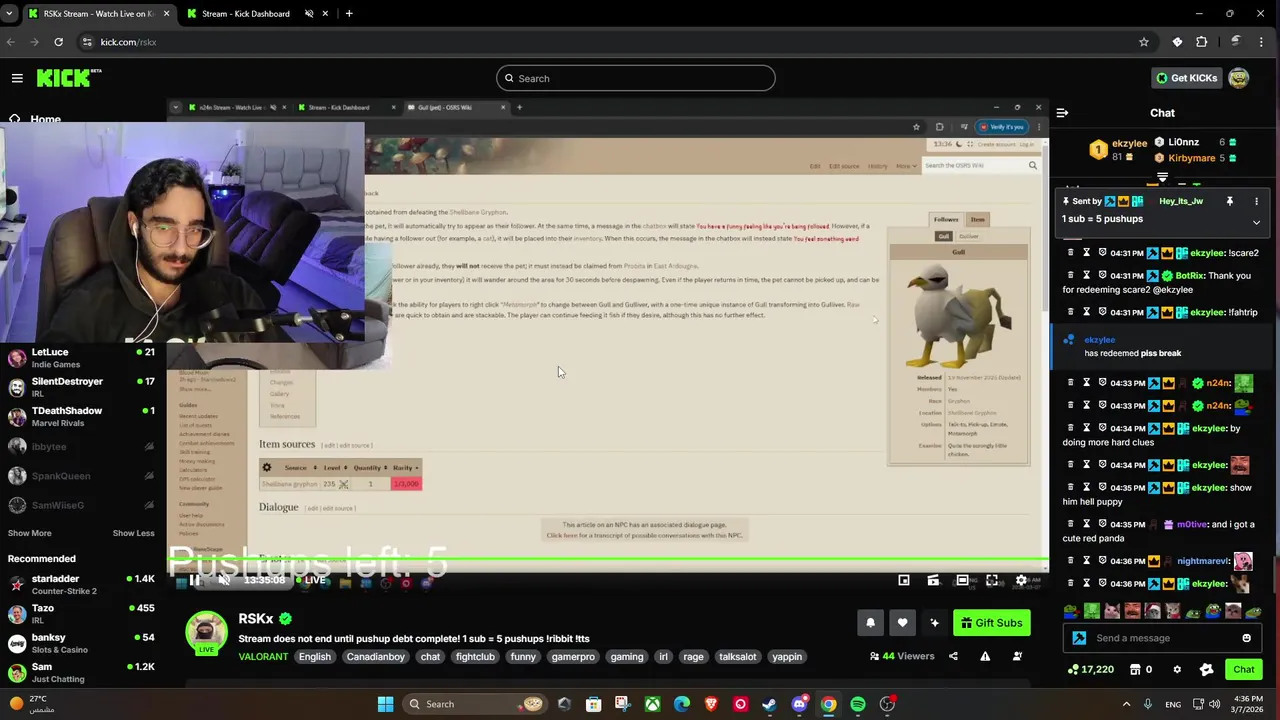Open Discord from taskbar
The image size is (1280, 720).
799,704
